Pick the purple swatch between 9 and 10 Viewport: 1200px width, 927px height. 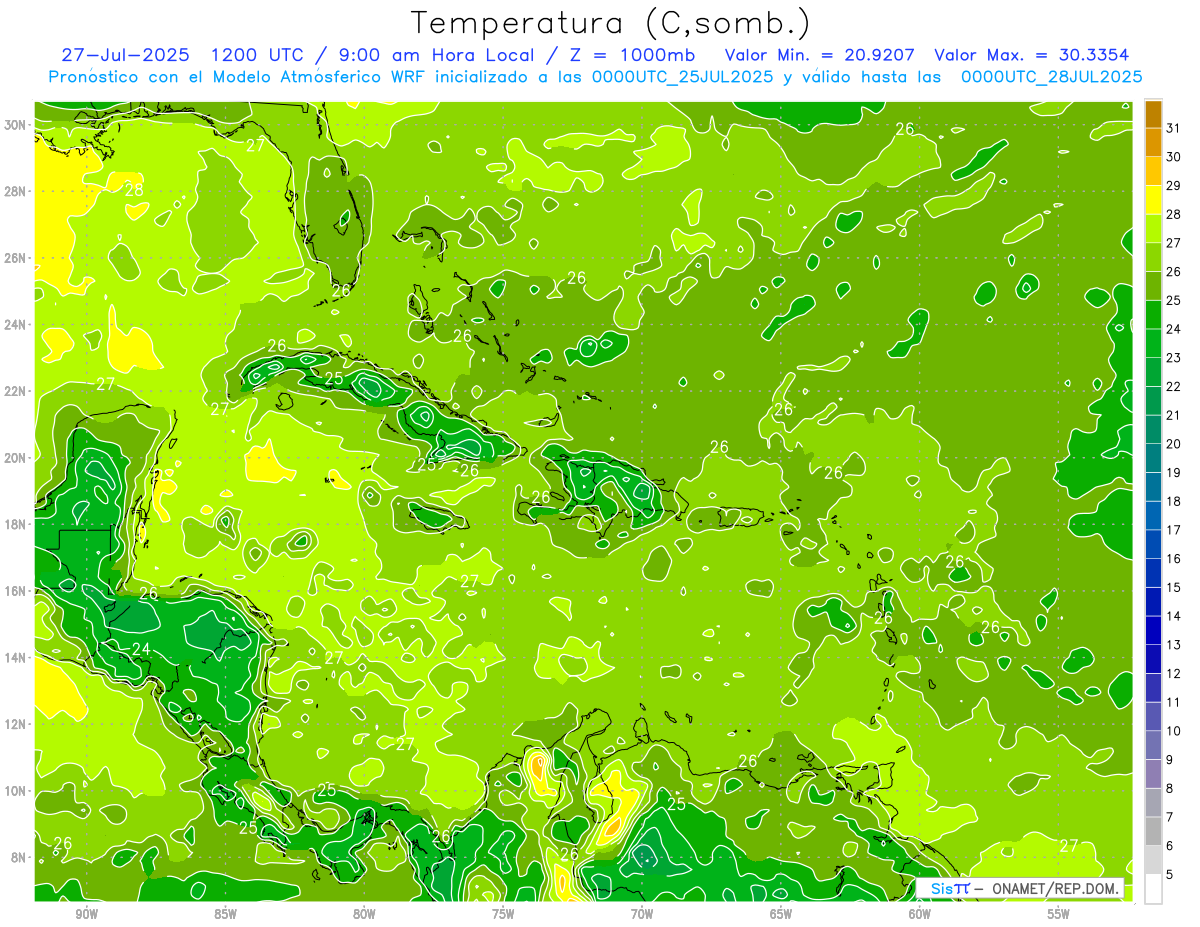click(x=1154, y=745)
